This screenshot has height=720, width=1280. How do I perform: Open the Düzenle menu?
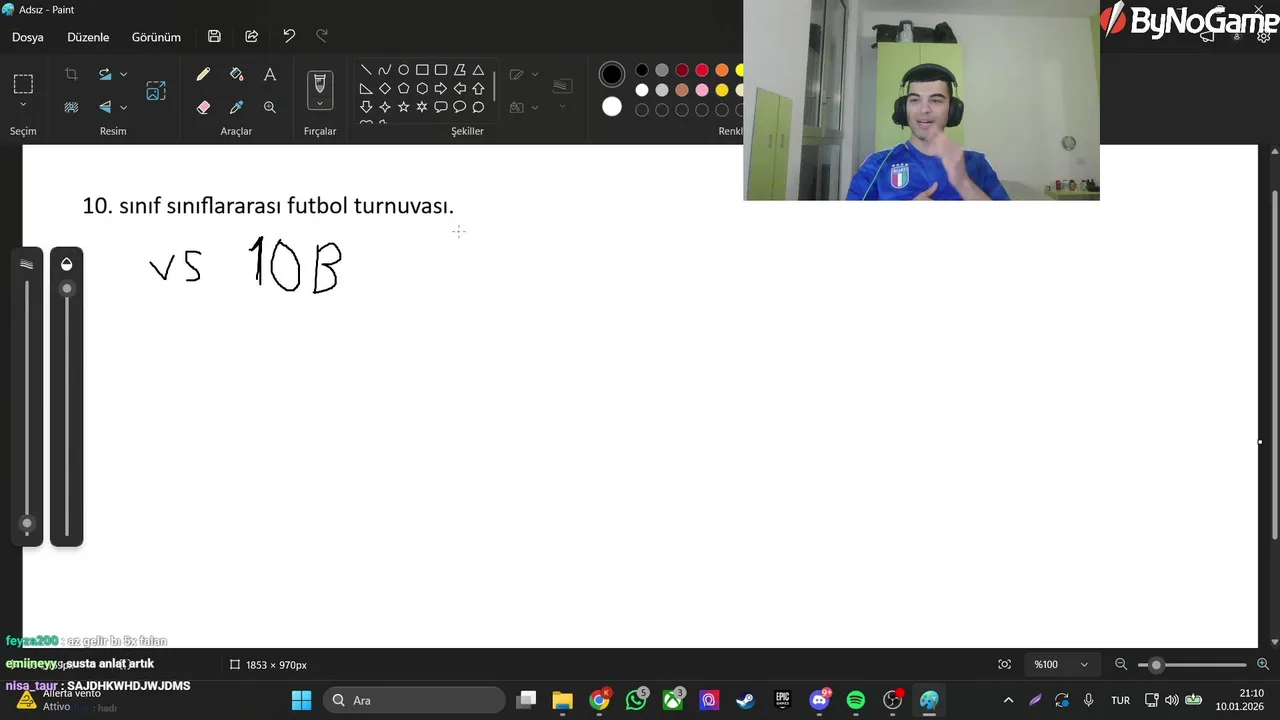click(88, 37)
